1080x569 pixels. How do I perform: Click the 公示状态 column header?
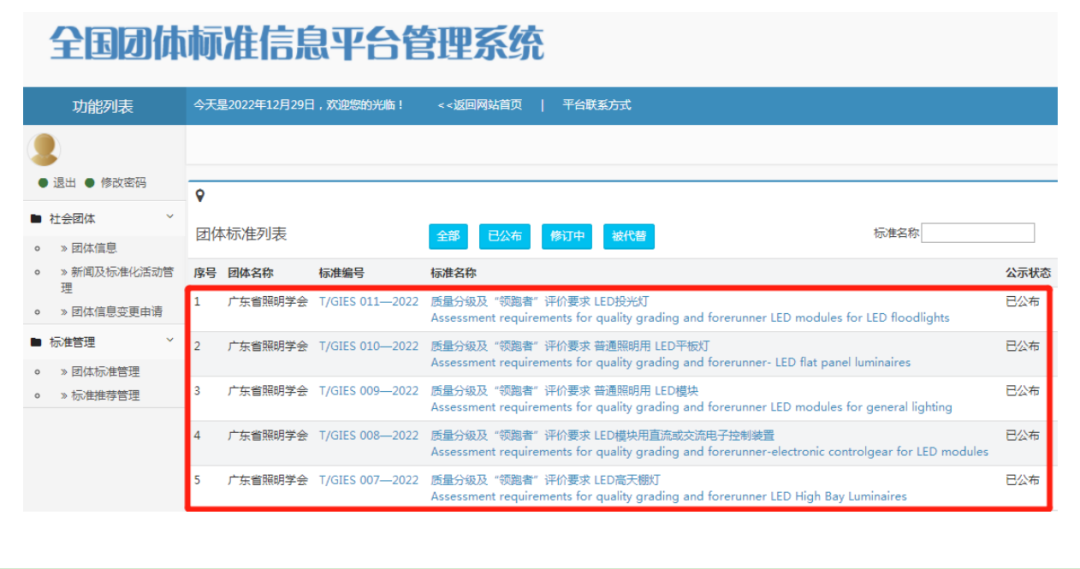pyautogui.click(x=1028, y=273)
